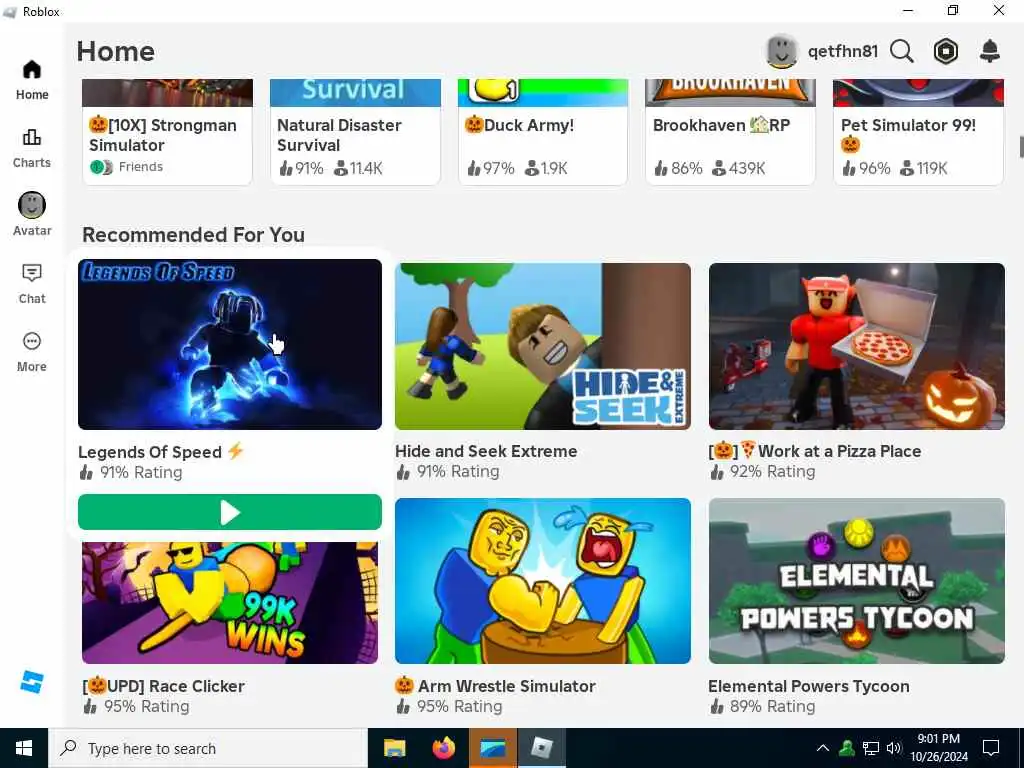Open the [10X] Strongman Simulator card
This screenshot has width=1024, height=768.
[x=167, y=132]
